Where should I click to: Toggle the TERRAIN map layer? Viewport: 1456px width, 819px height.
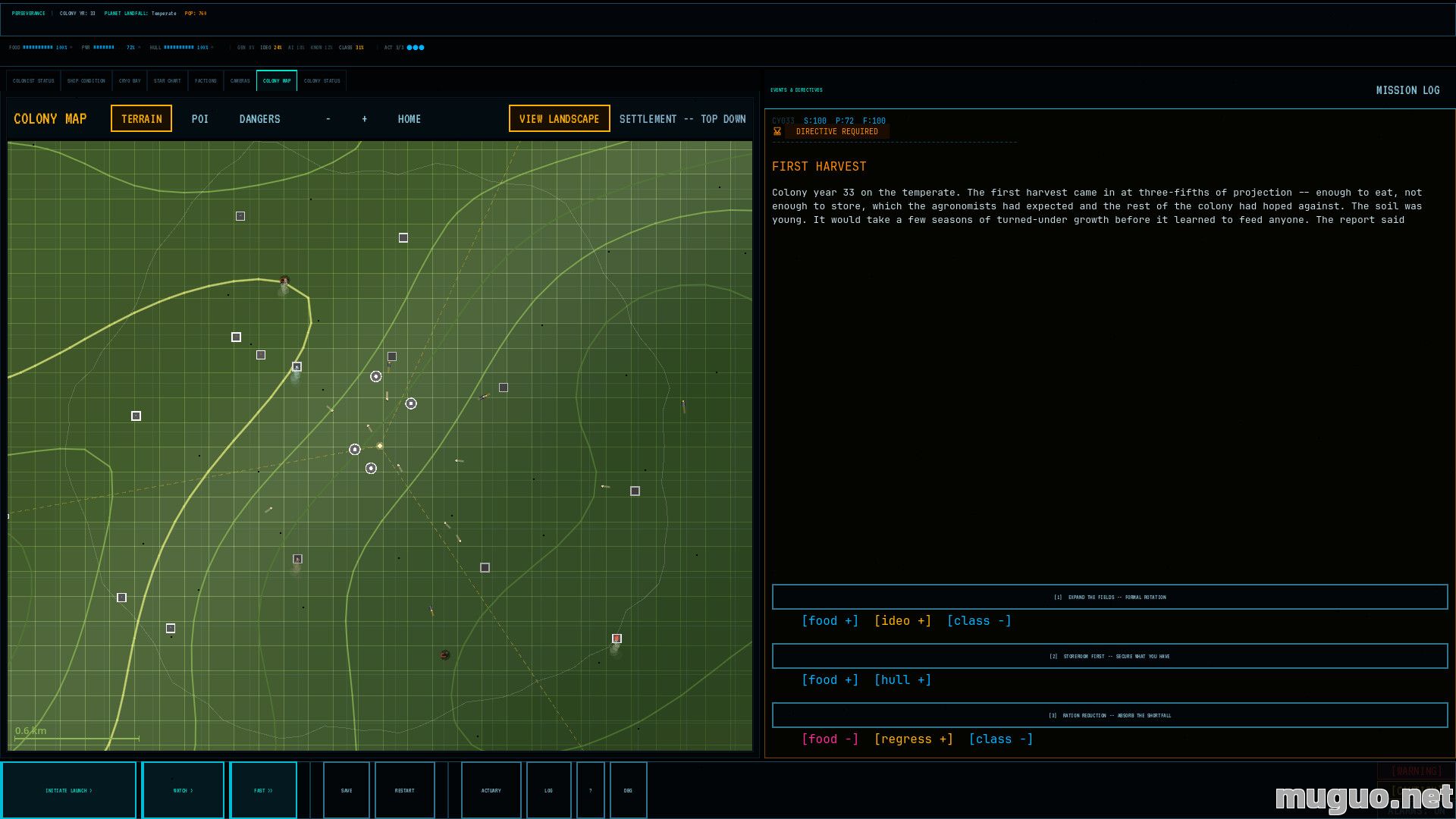pyautogui.click(x=141, y=118)
